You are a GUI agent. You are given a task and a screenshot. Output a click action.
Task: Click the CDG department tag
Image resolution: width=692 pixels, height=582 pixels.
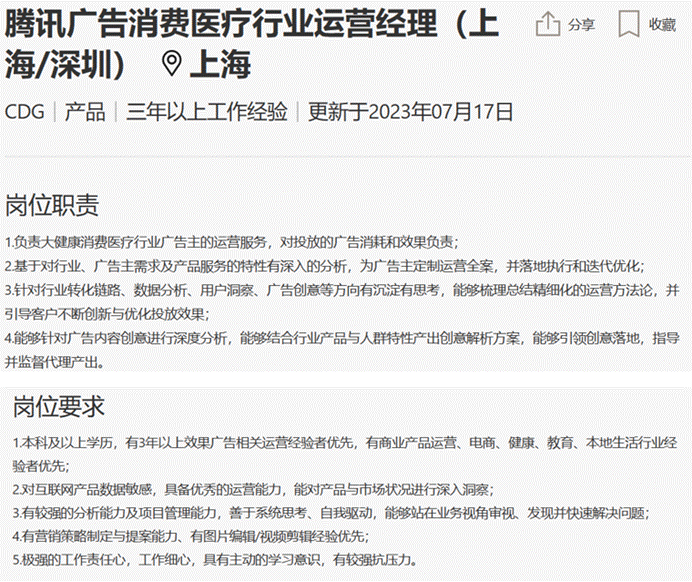(25, 112)
